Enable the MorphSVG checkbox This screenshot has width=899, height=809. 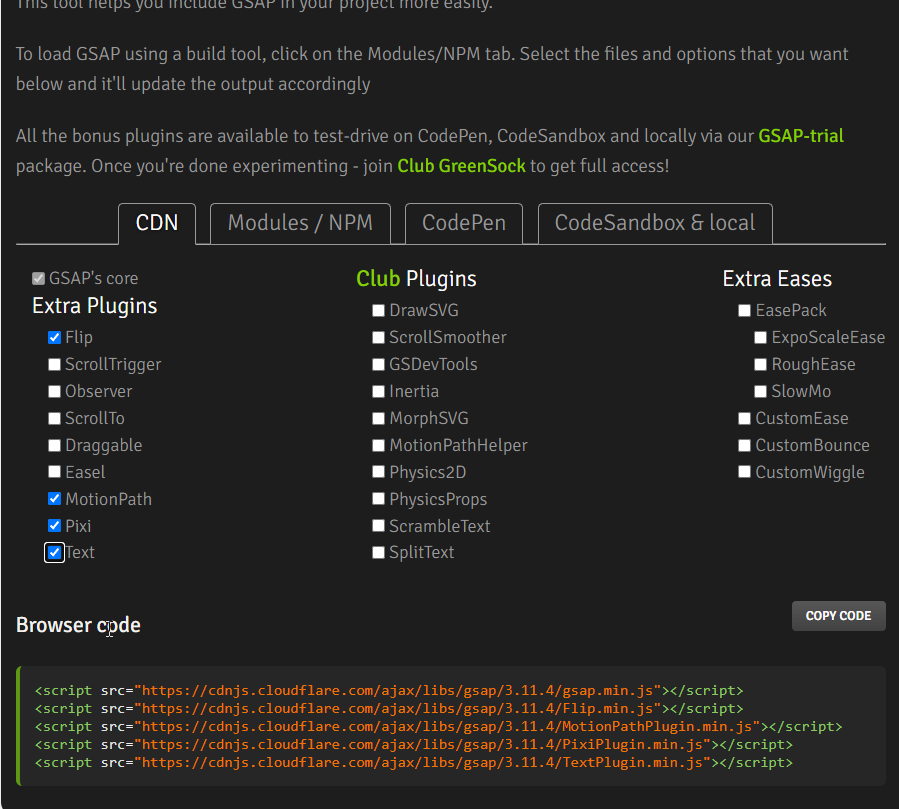click(378, 419)
